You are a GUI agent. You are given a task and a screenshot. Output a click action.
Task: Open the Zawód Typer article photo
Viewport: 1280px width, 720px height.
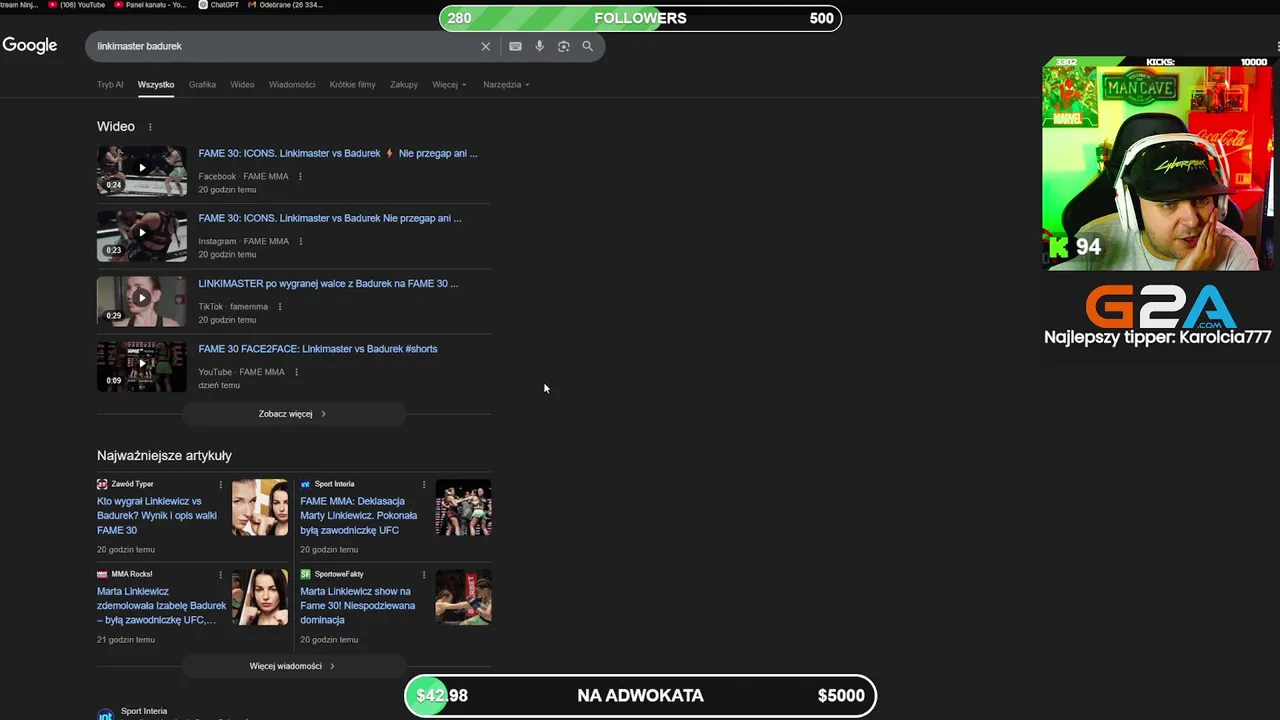click(260, 507)
